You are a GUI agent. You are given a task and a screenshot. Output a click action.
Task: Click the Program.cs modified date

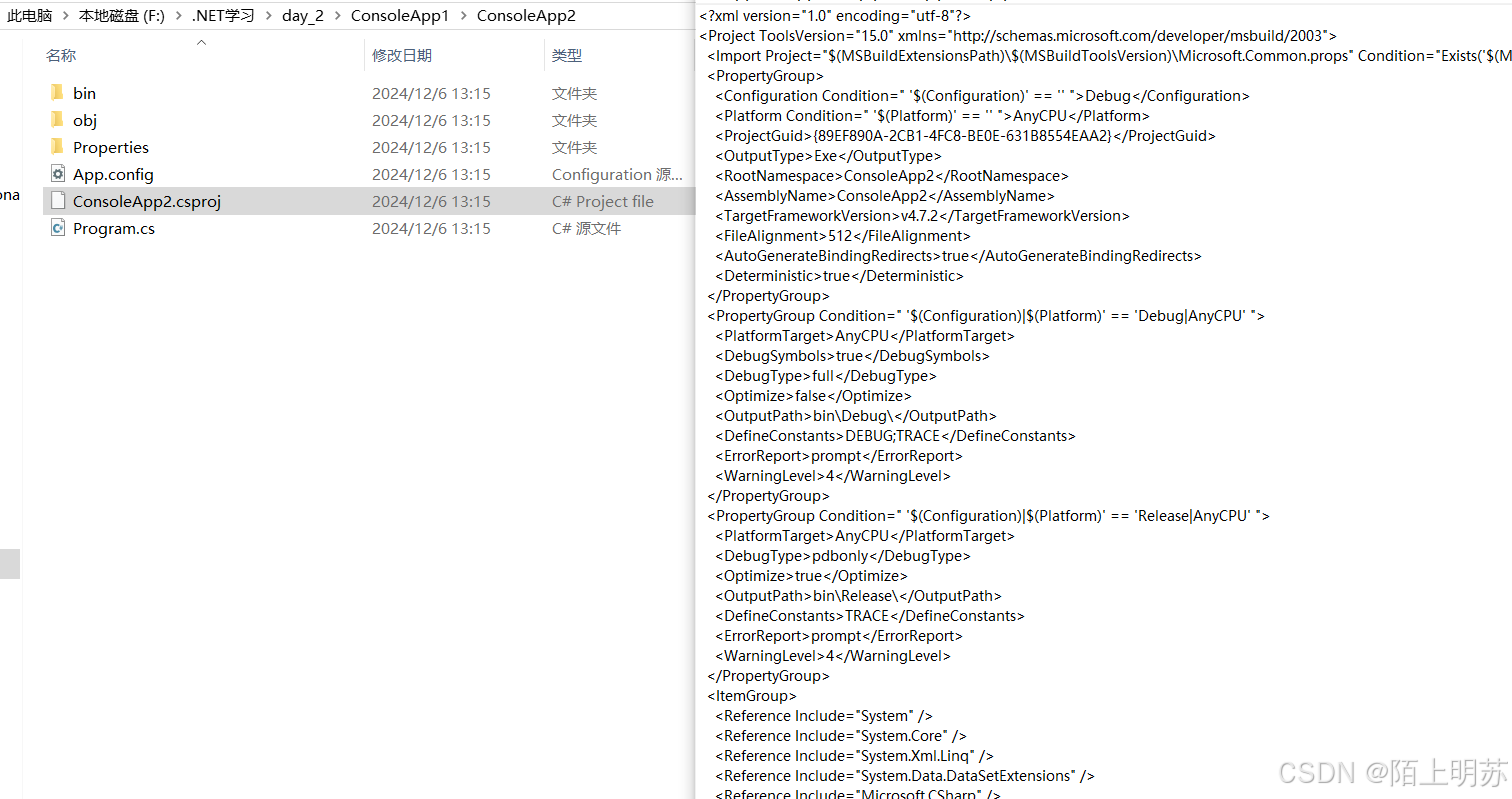click(x=431, y=228)
